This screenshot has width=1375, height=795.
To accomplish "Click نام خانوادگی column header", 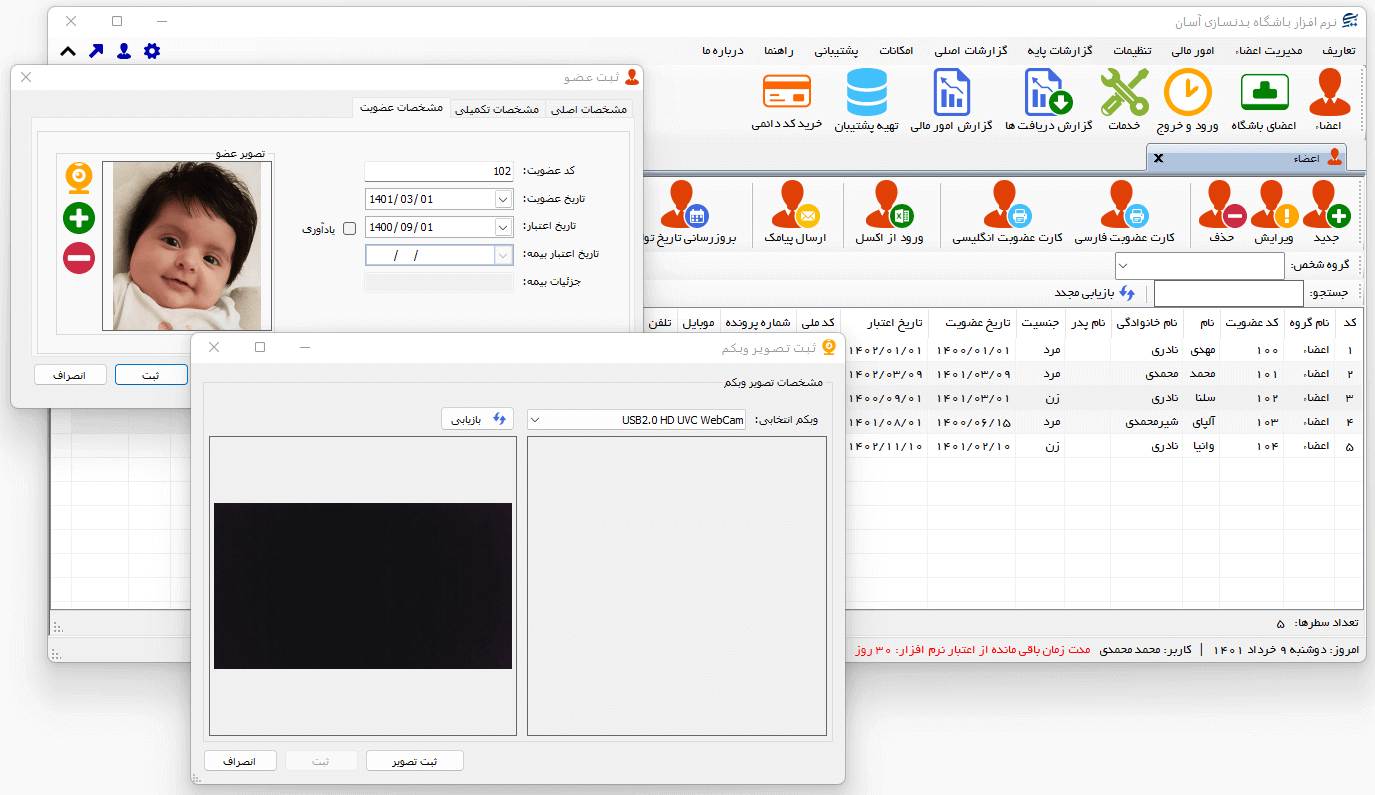I will pos(1147,323).
